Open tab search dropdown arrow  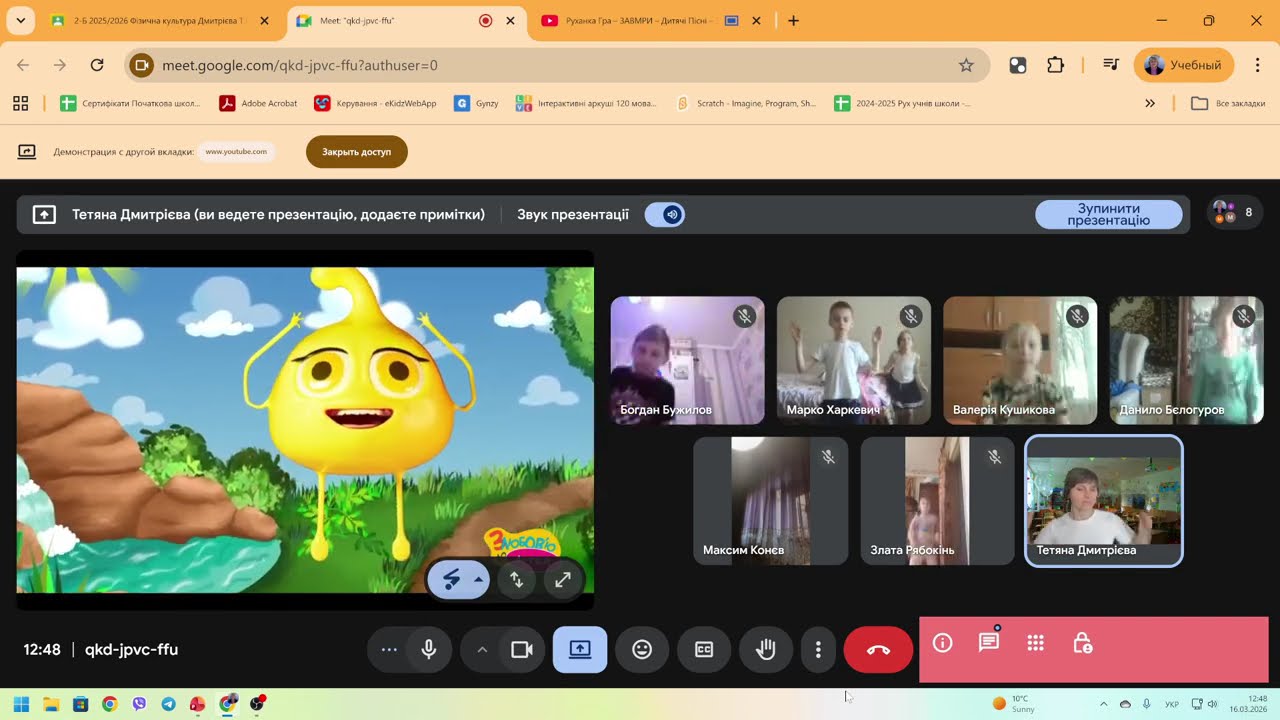click(21, 21)
